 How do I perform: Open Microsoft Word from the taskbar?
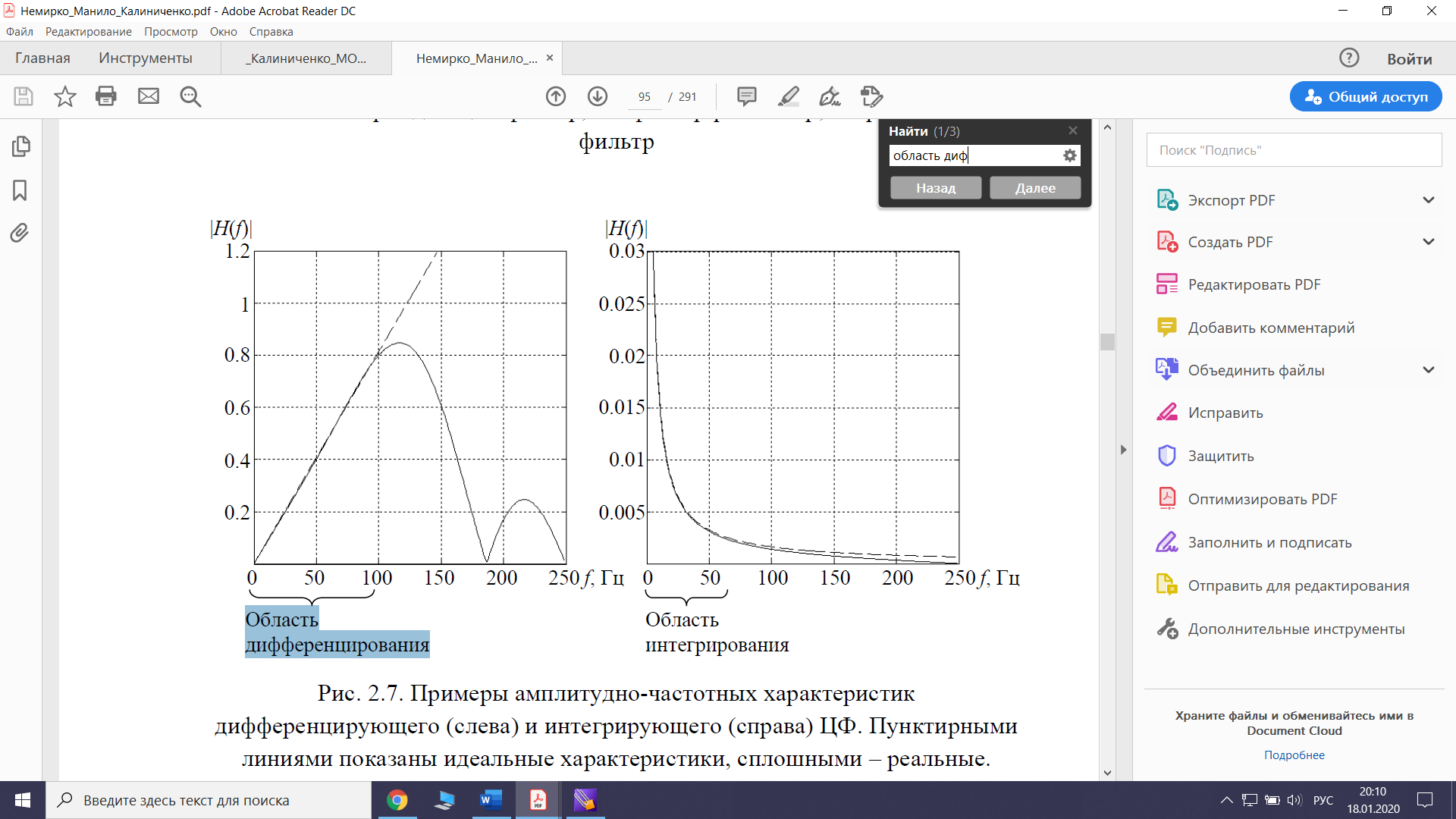tap(491, 800)
